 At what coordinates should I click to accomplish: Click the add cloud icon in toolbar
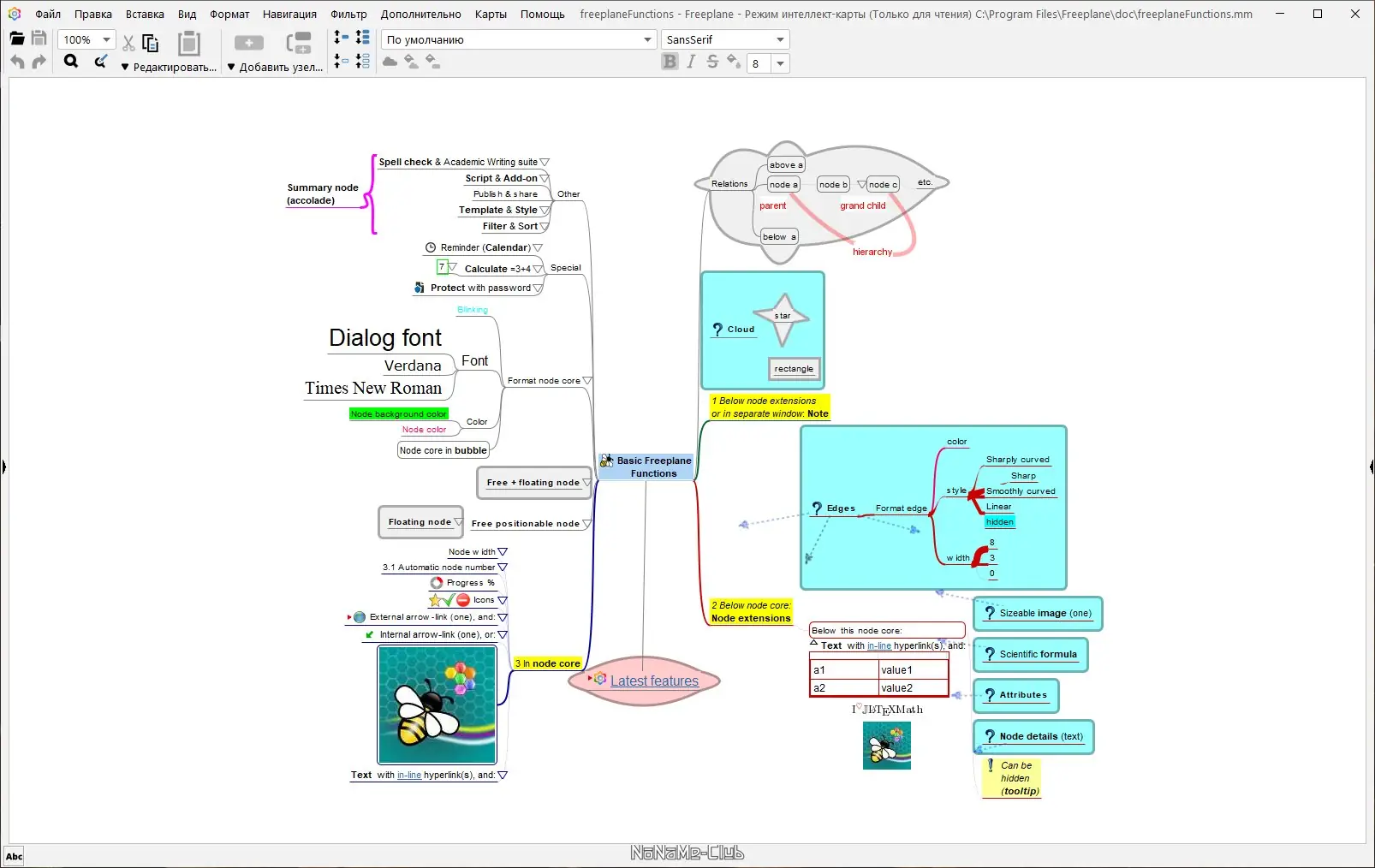click(390, 62)
